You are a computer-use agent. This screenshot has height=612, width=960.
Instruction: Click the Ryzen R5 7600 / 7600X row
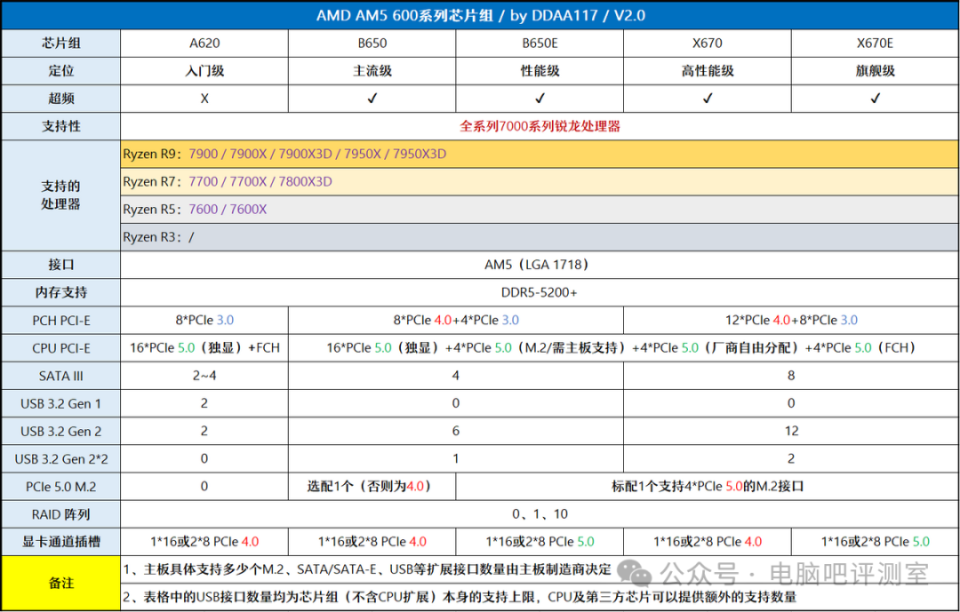(539, 209)
